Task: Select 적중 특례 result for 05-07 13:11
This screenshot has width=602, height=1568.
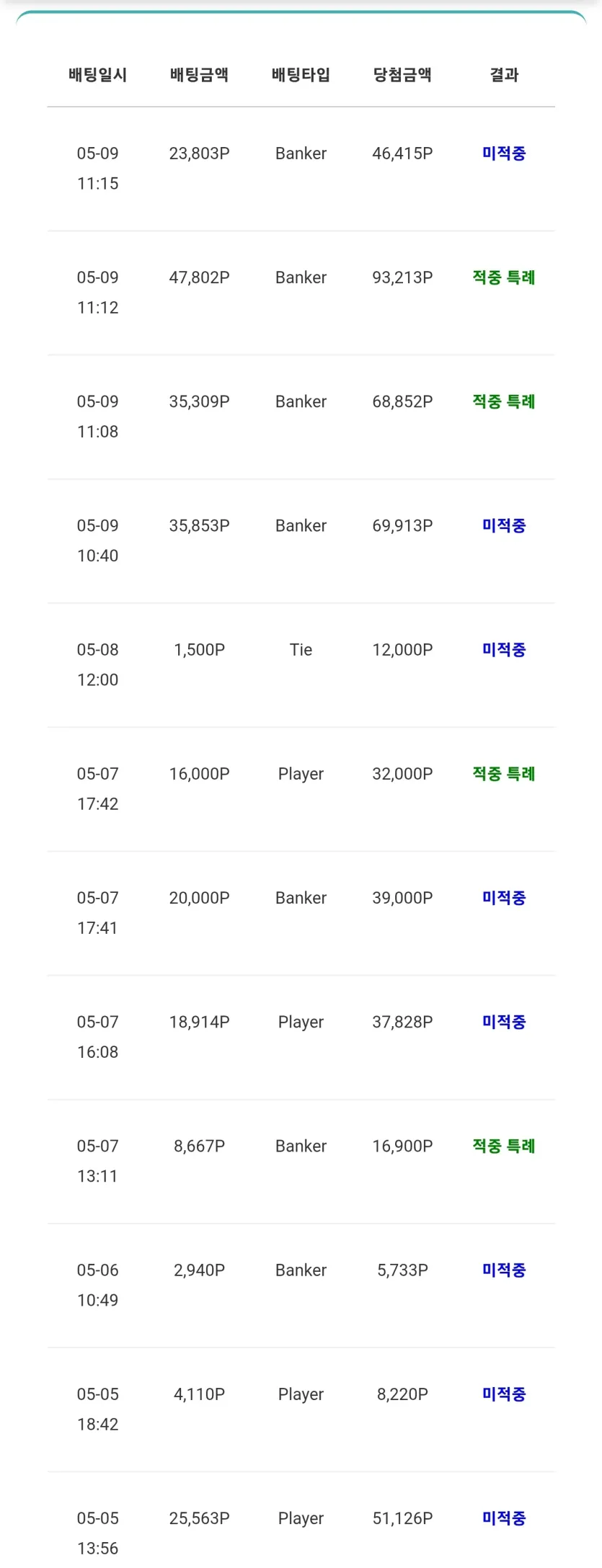Action: 504,1146
